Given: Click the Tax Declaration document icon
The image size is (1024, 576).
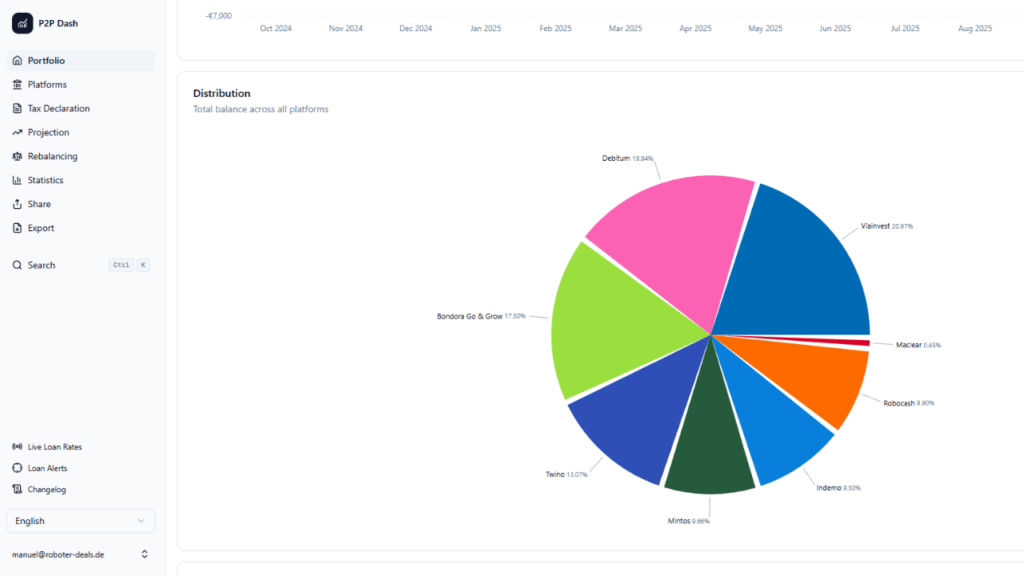Looking at the screenshot, I should (x=17, y=109).
